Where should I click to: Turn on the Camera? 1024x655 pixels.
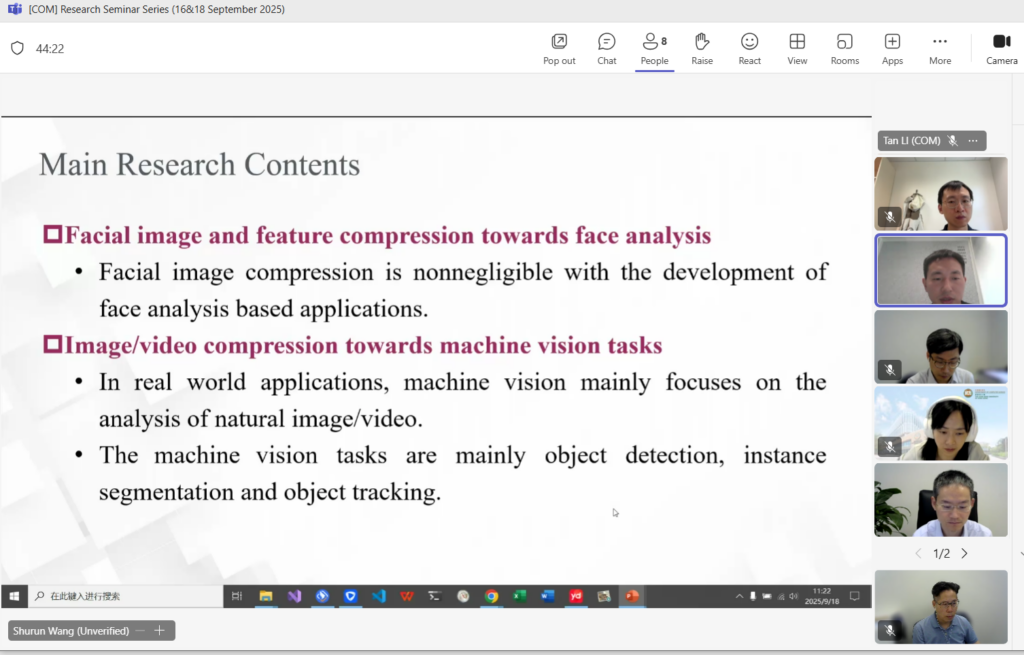[x=1001, y=48]
